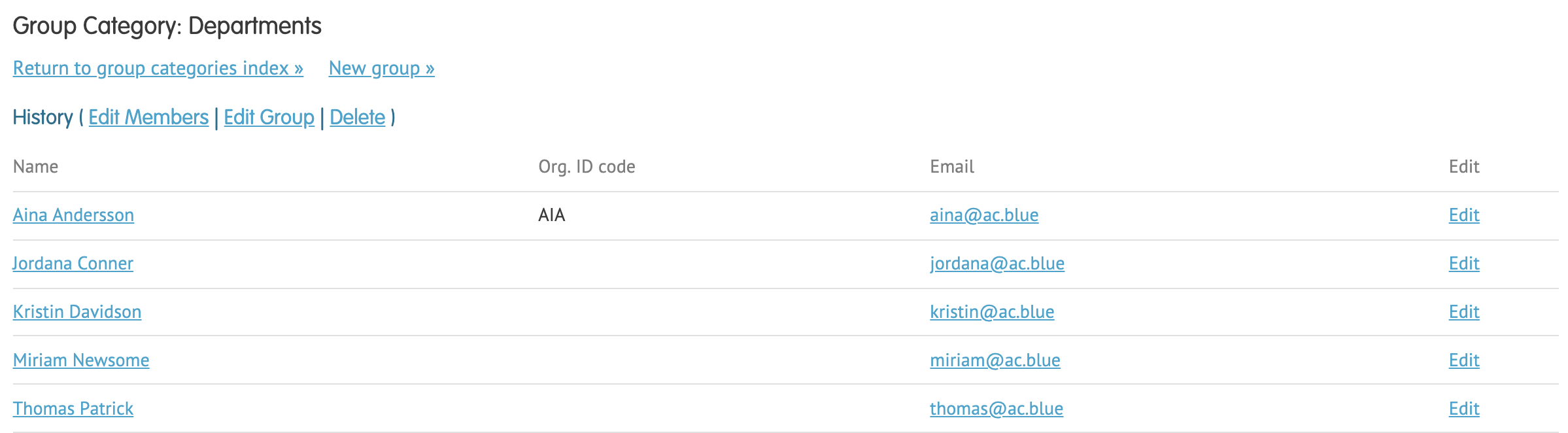
Task: Click Edit for Jordana Conner
Action: (1463, 263)
